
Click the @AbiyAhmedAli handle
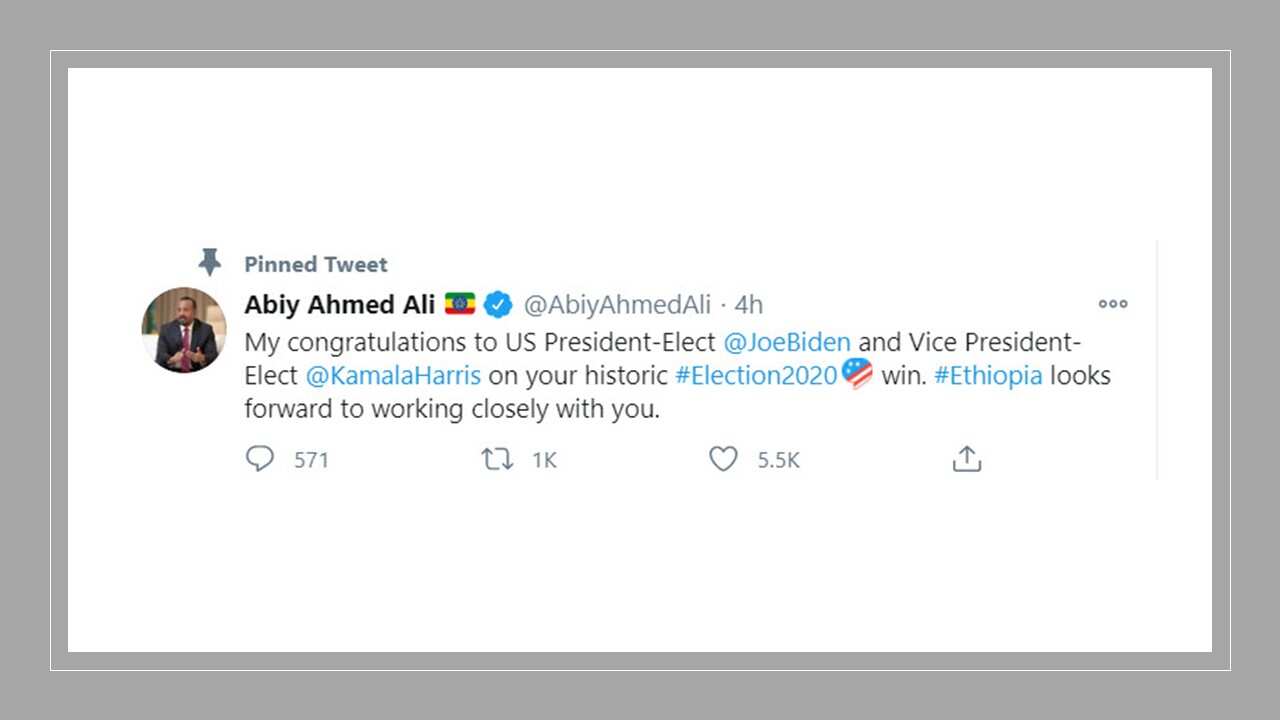coord(618,304)
